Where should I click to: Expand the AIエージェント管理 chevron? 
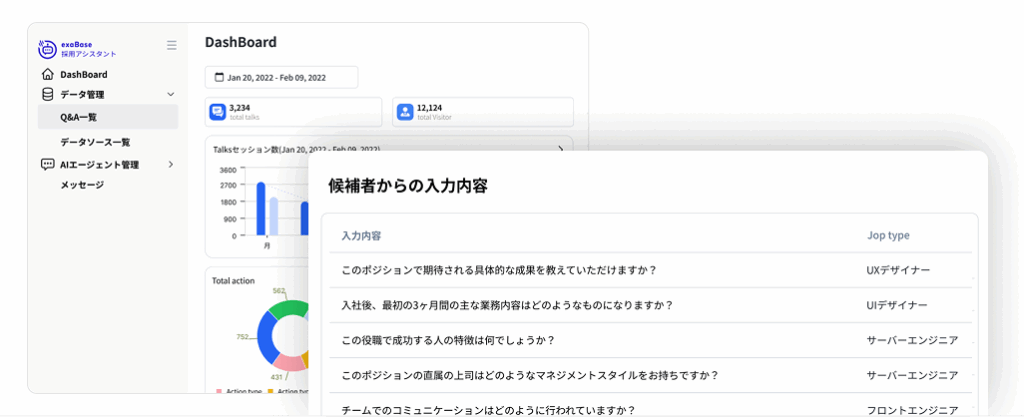[x=171, y=164]
